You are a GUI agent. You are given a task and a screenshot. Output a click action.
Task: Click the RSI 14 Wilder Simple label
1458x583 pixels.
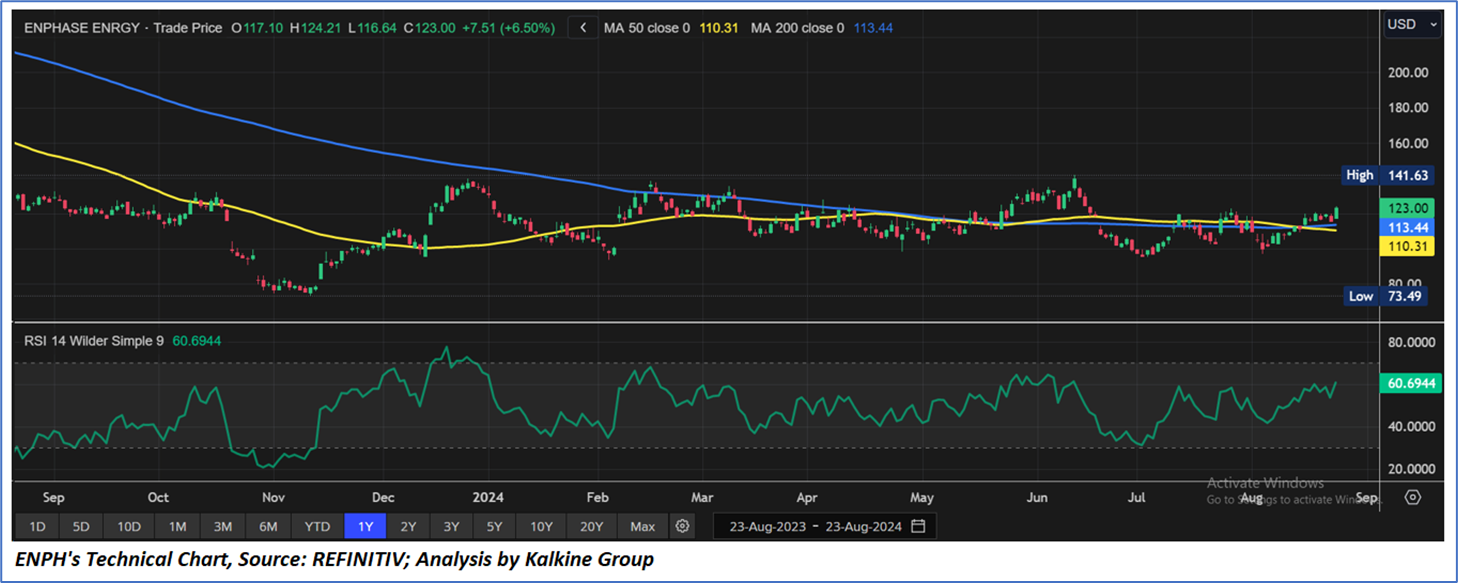point(95,341)
